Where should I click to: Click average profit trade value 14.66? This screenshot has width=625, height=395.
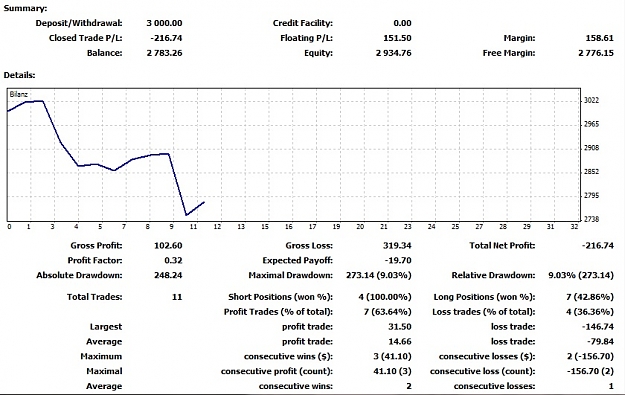pyautogui.click(x=400, y=342)
